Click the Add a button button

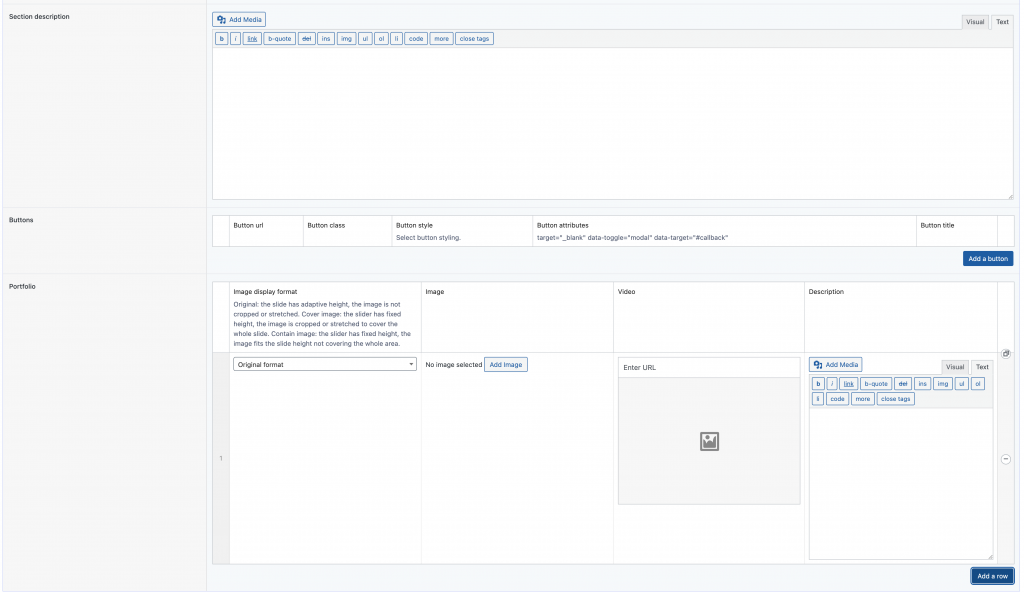(x=988, y=259)
